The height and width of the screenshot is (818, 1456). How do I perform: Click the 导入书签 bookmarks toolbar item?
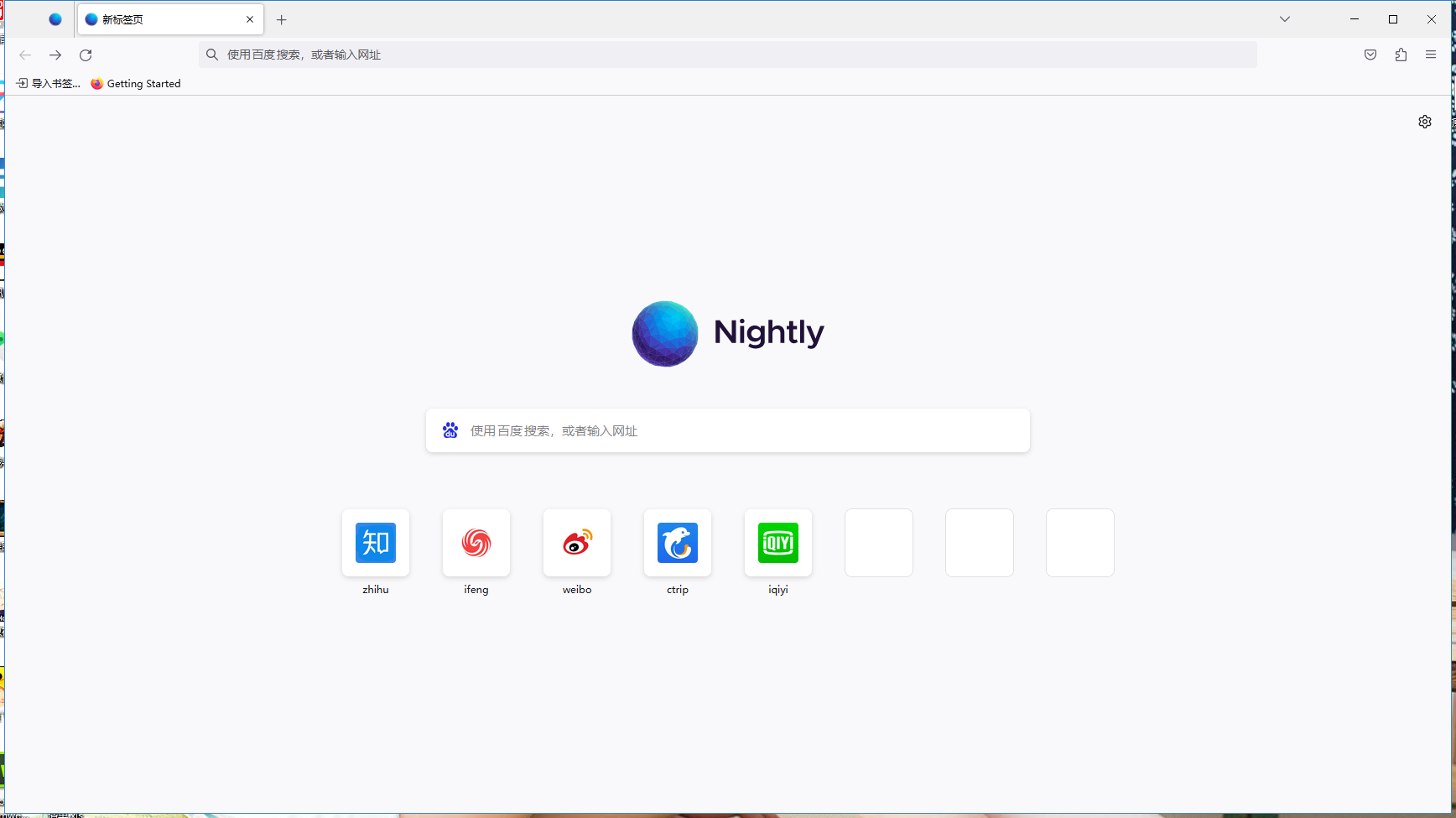point(49,83)
